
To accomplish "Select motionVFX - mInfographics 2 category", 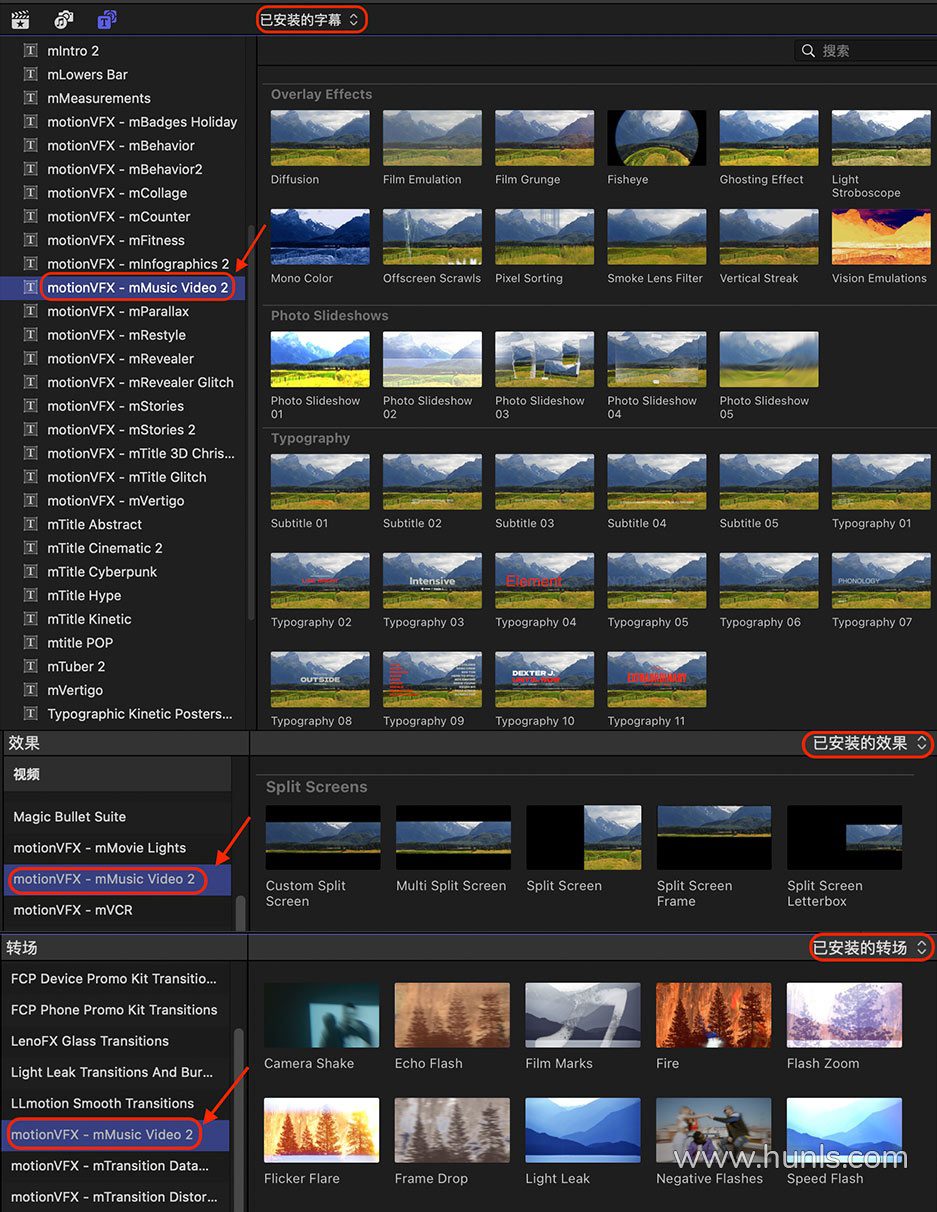I will tap(123, 264).
